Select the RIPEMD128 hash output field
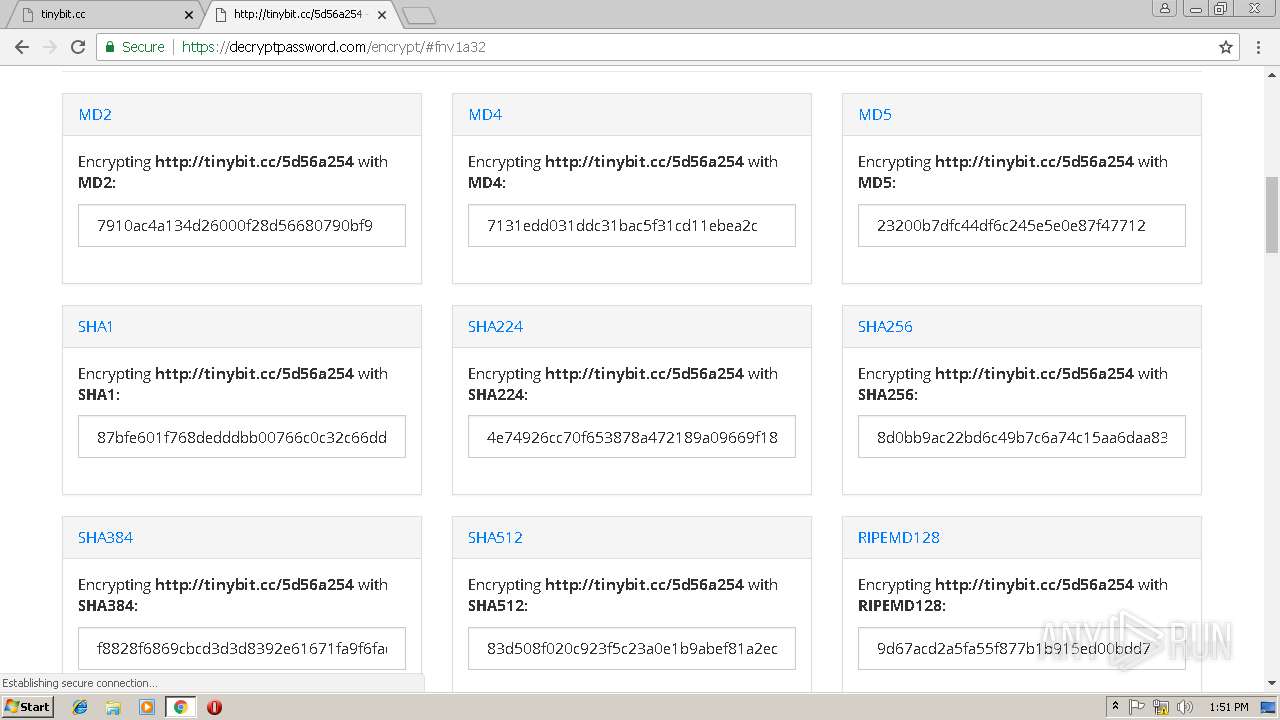 [1022, 648]
